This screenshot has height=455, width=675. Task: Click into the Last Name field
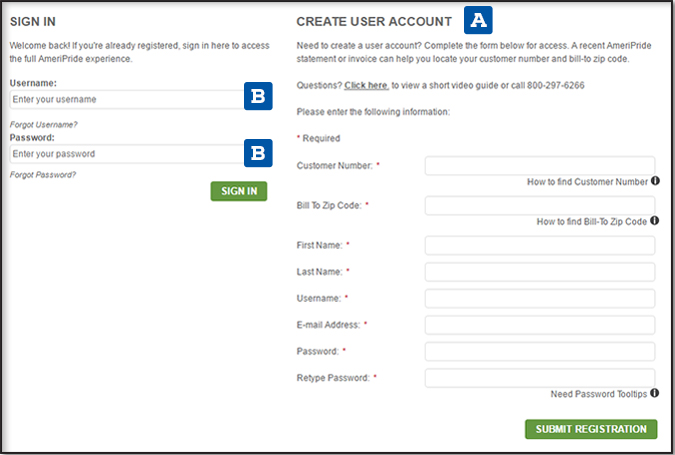pyautogui.click(x=539, y=272)
